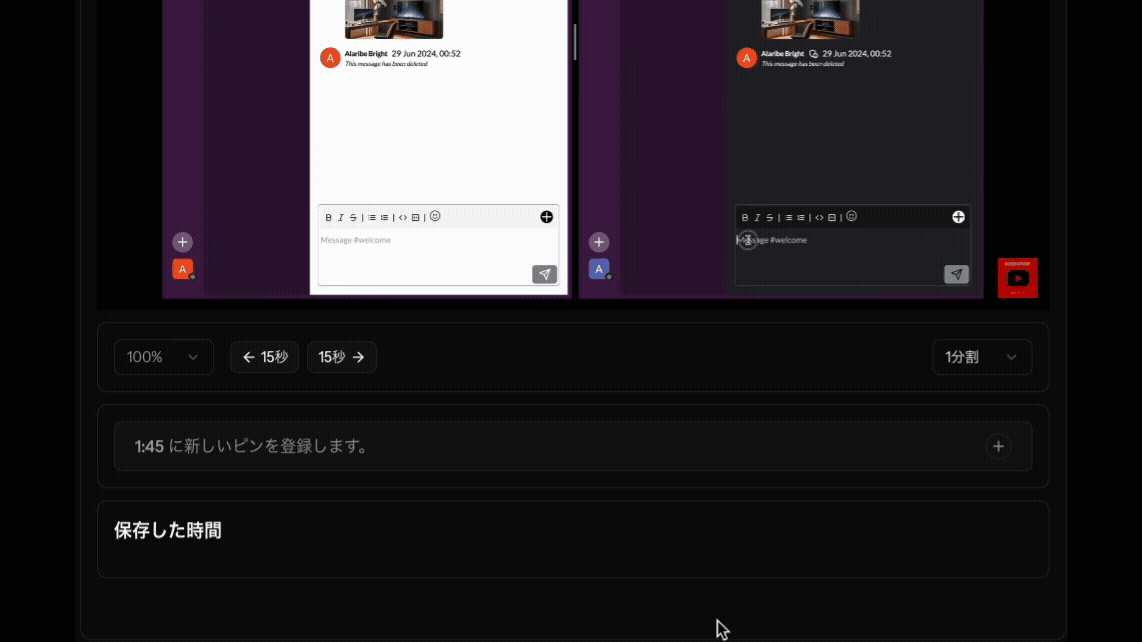Open the emoji picker
Viewport: 1142px width, 642px height.
pos(436,216)
